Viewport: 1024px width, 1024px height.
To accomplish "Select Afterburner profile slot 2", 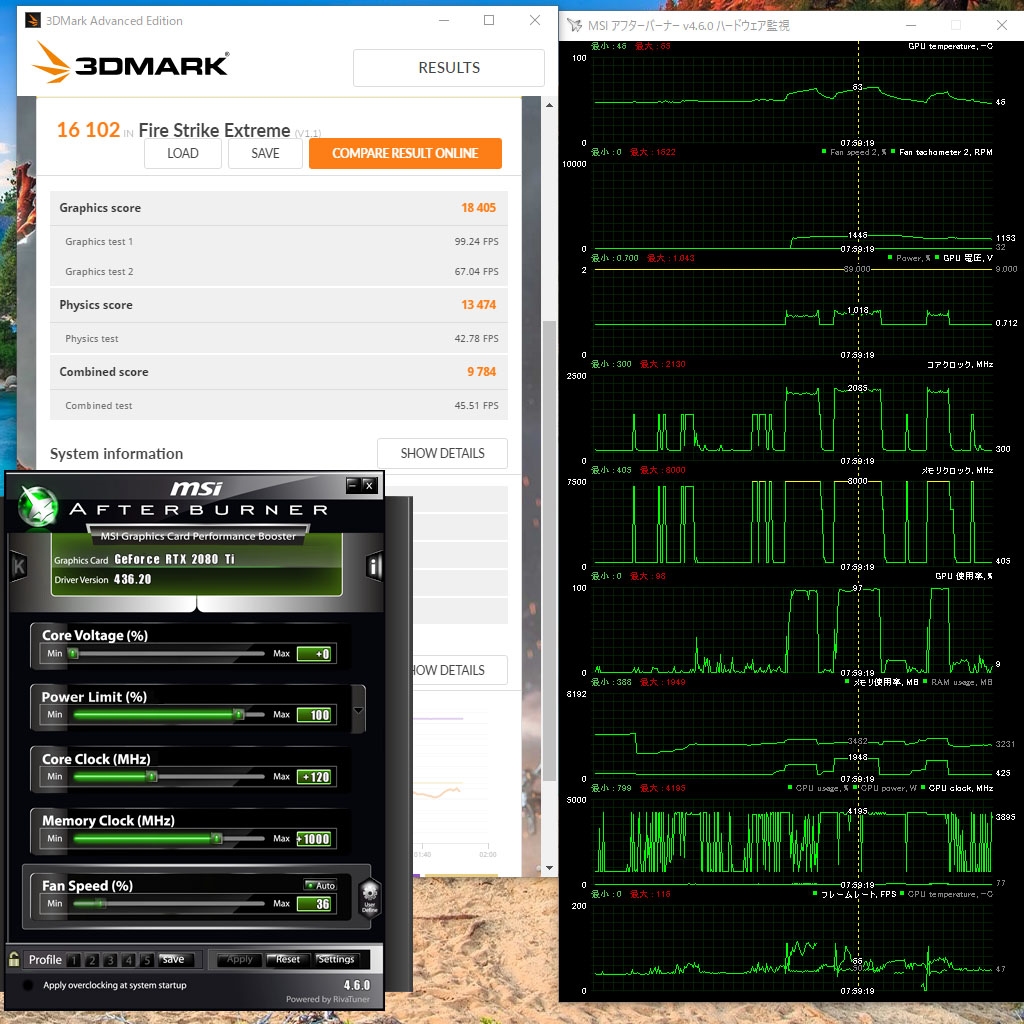I will tap(92, 959).
